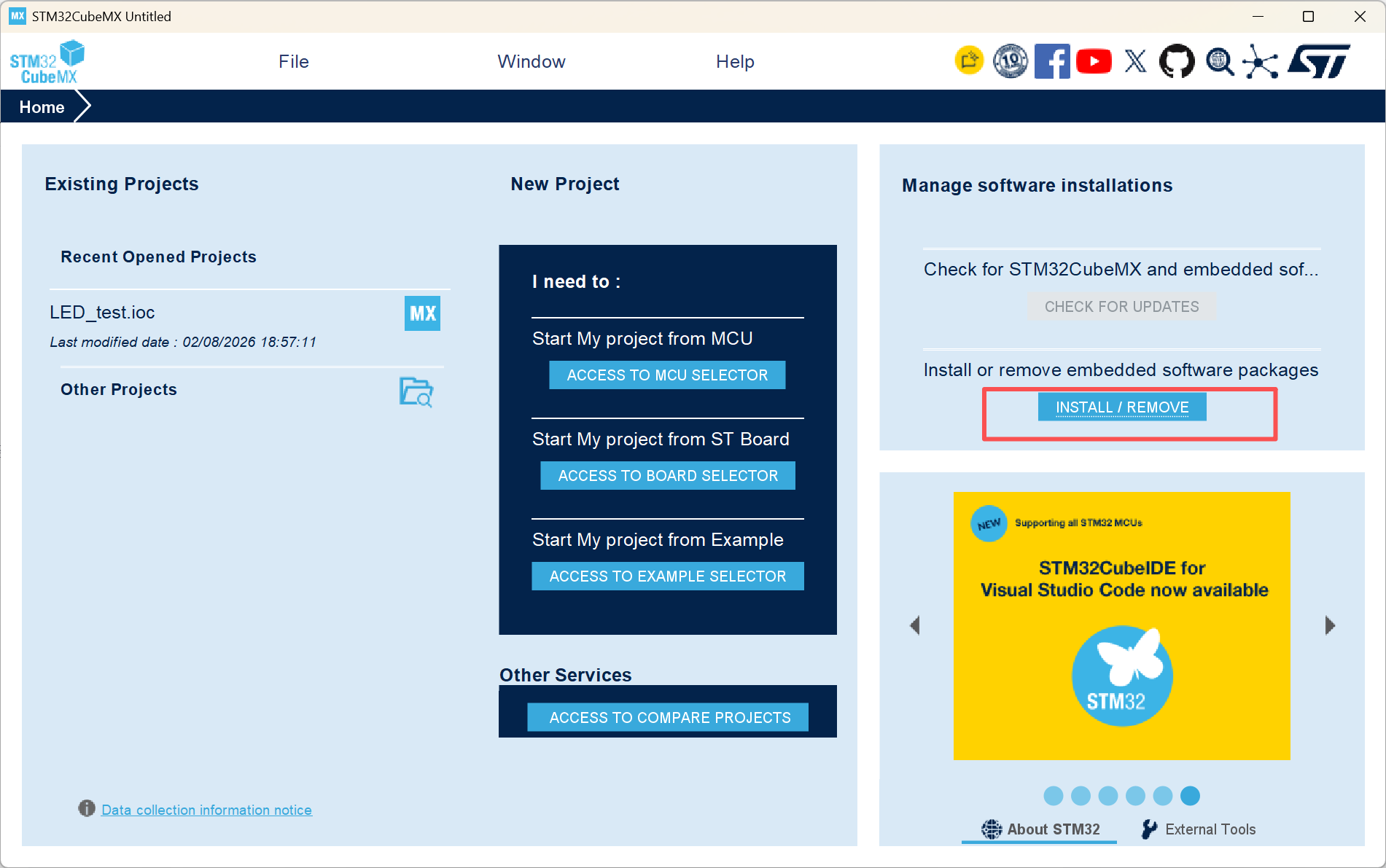Open recent project LED_test.ioc
The height and width of the screenshot is (868, 1386).
tap(102, 313)
